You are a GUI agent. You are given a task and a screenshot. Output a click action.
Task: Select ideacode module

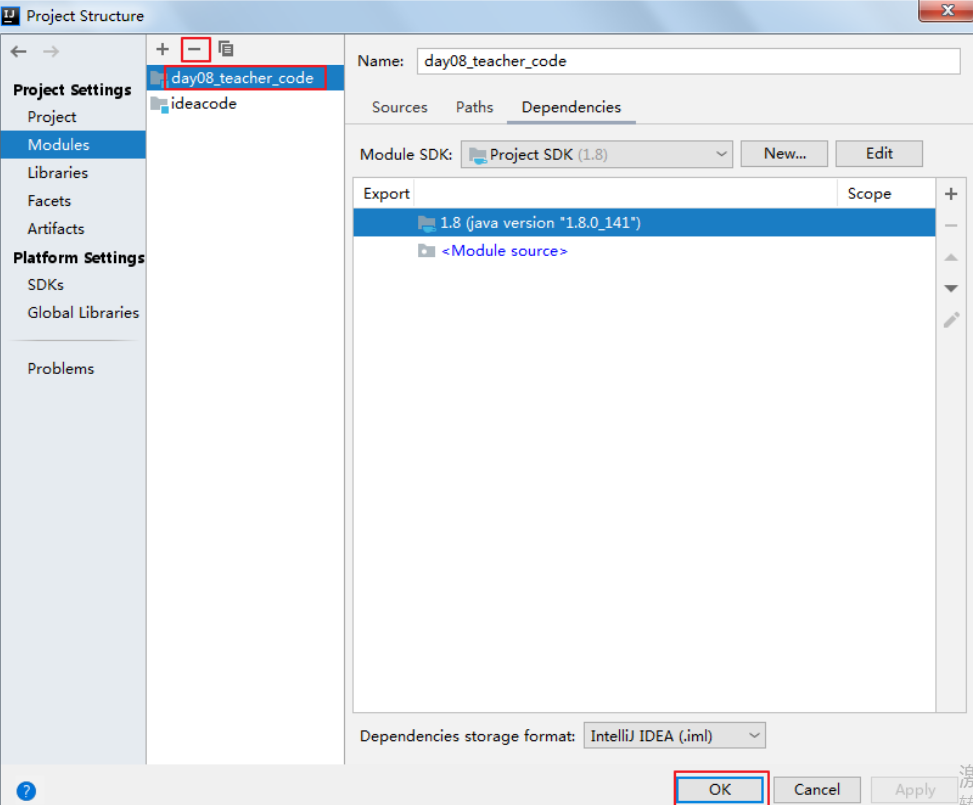click(246, 104)
